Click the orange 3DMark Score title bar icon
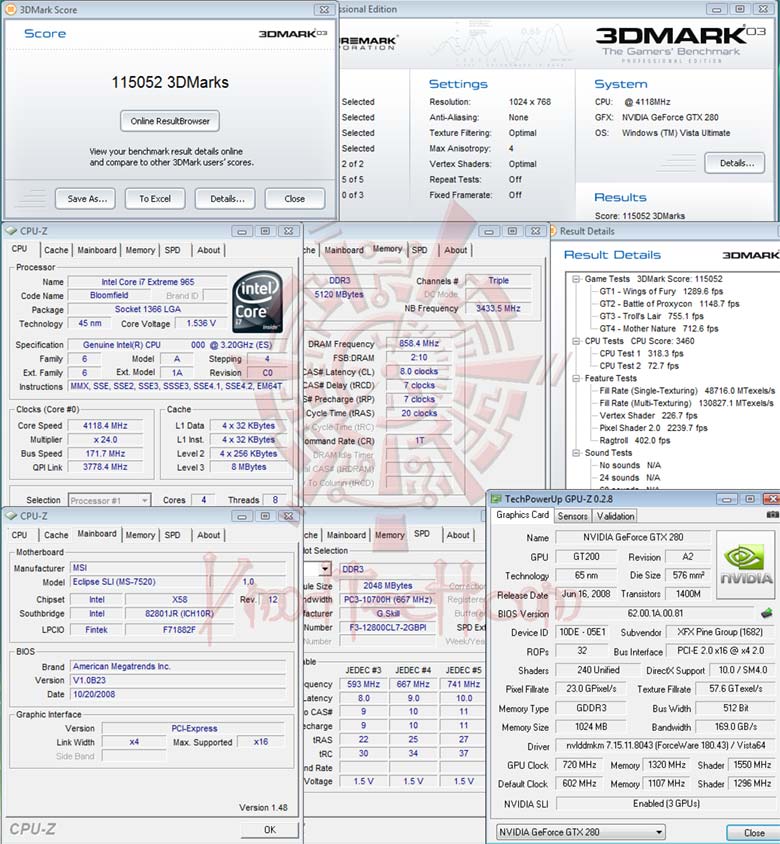 [x=11, y=9]
